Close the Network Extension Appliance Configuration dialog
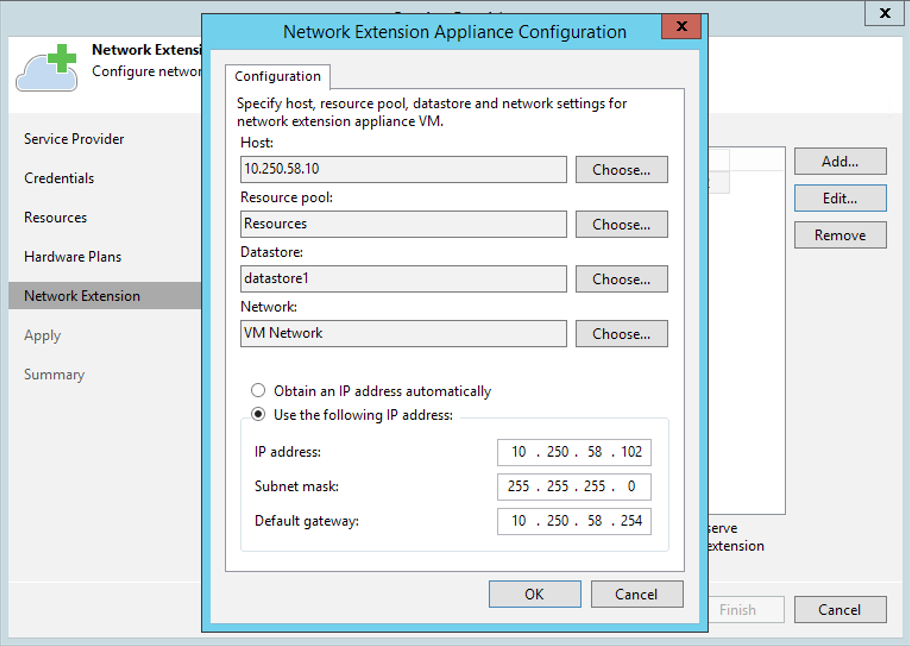The height and width of the screenshot is (646, 910). pyautogui.click(x=681, y=26)
